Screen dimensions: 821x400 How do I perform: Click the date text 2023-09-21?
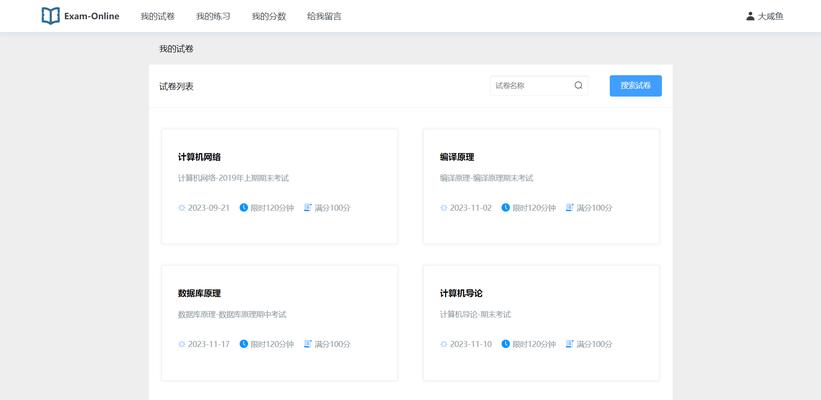209,208
